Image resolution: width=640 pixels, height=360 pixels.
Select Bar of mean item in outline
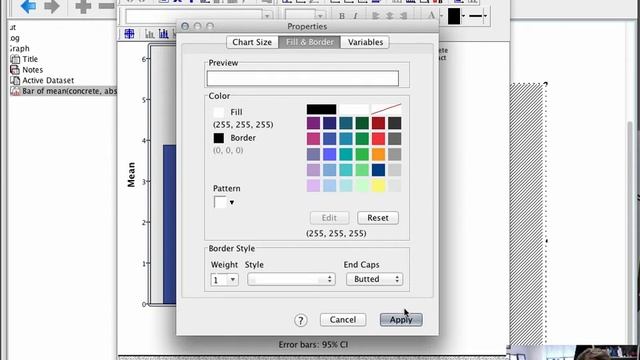[x=69, y=91]
